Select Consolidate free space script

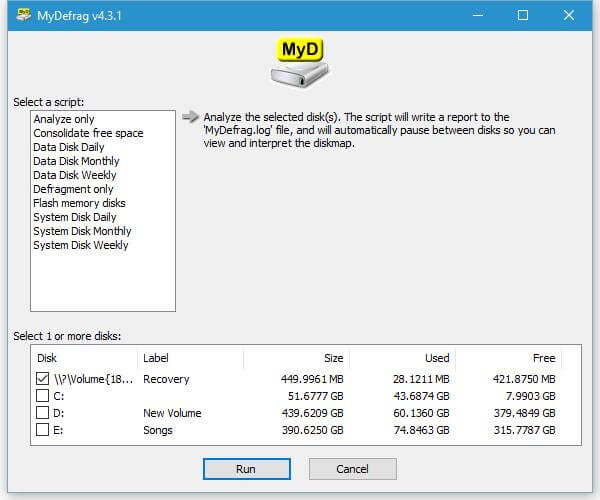[88, 133]
